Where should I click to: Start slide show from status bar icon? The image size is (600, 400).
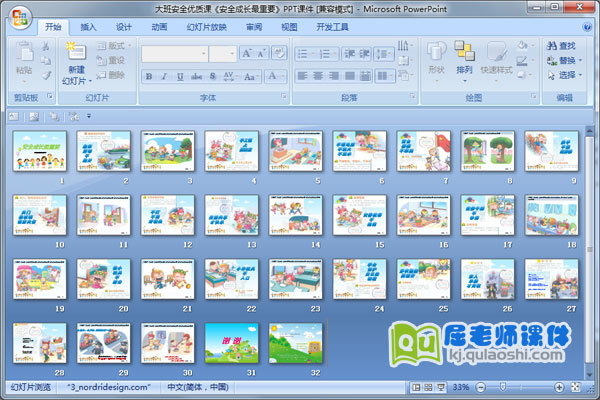[440, 387]
